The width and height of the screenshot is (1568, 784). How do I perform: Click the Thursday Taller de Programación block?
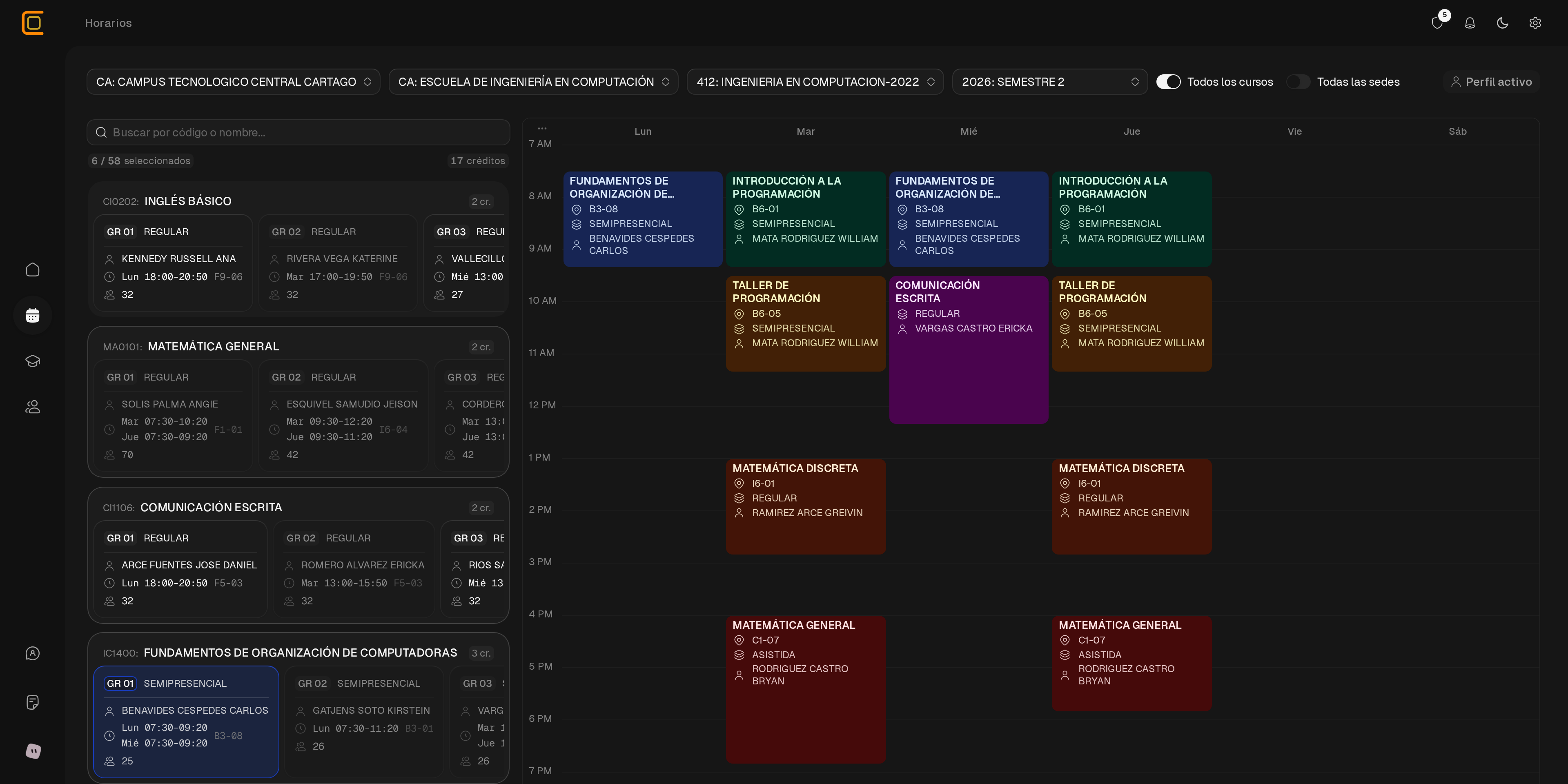click(x=1131, y=324)
